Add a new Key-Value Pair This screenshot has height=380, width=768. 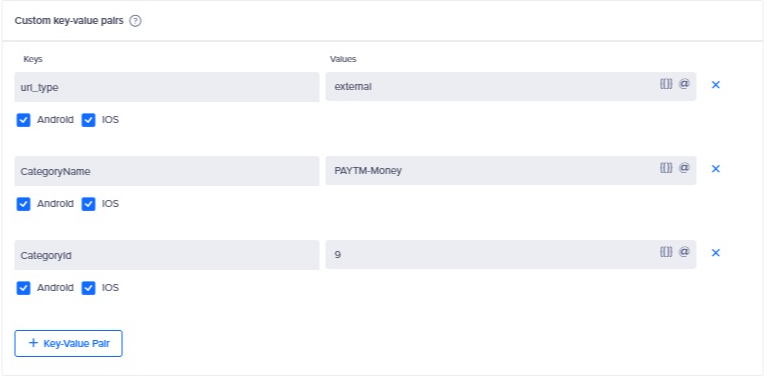coord(69,343)
